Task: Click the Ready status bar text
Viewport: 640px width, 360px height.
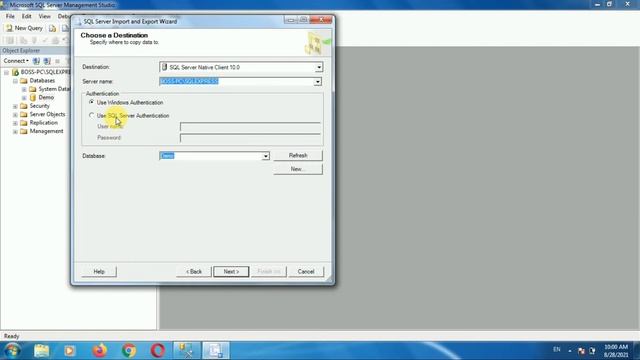Action: point(11,336)
